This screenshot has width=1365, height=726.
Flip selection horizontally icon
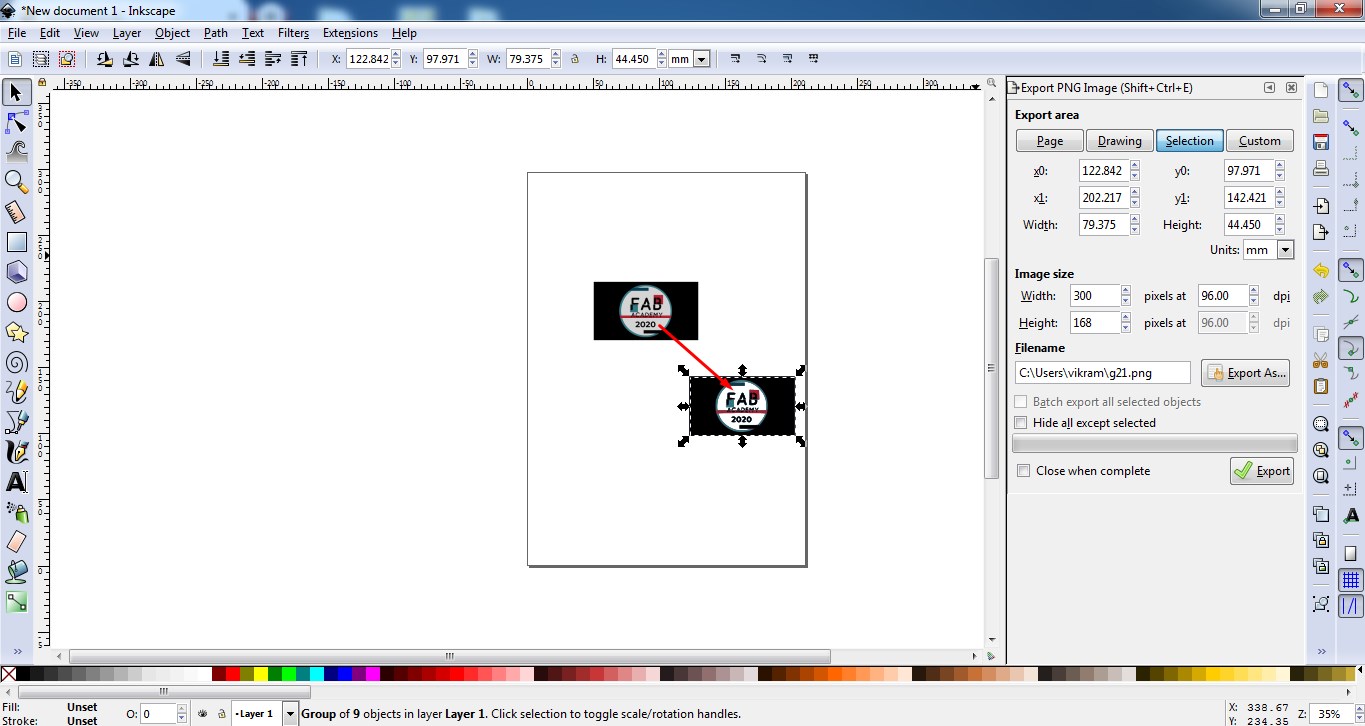157,59
